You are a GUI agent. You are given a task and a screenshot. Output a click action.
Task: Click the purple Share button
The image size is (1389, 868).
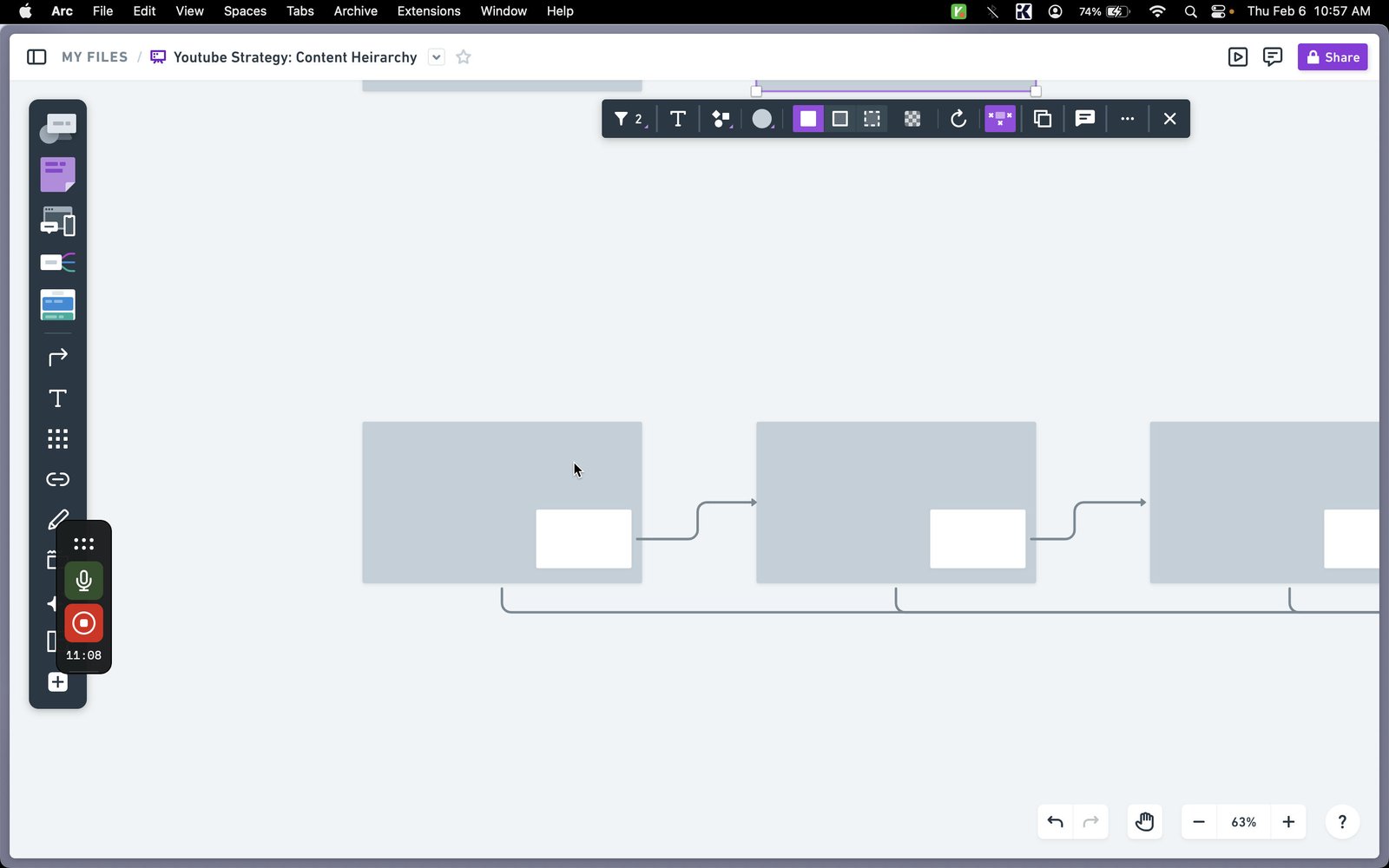coord(1333,57)
